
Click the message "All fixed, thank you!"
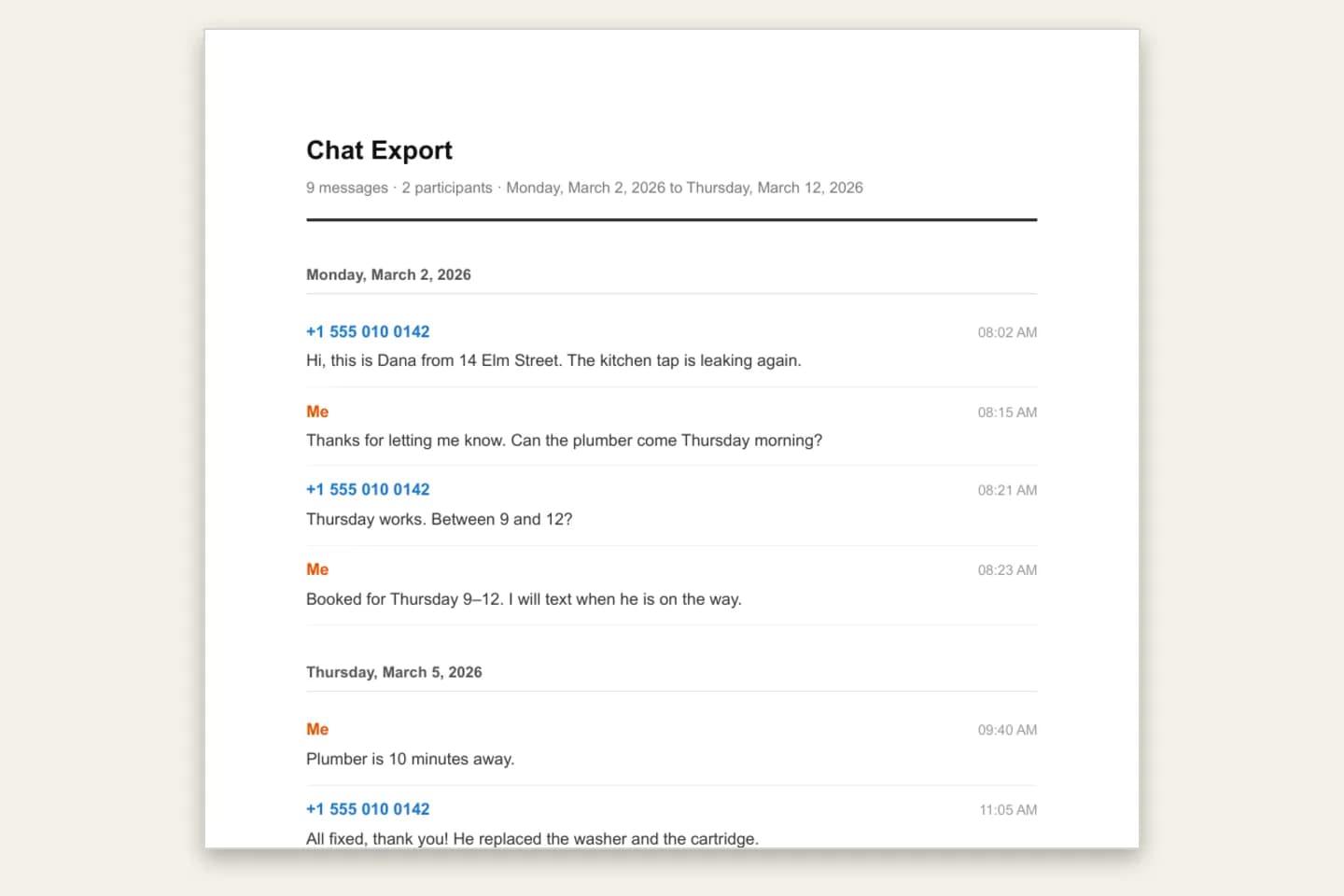click(x=532, y=838)
